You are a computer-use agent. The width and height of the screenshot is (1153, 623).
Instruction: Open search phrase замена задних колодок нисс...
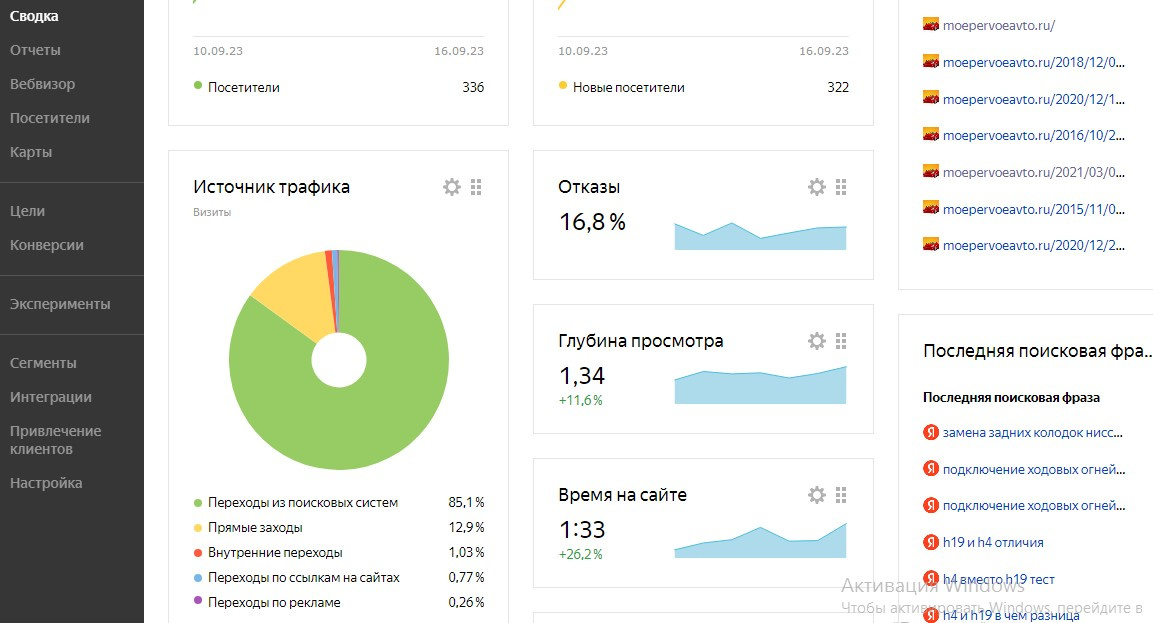tap(1032, 432)
